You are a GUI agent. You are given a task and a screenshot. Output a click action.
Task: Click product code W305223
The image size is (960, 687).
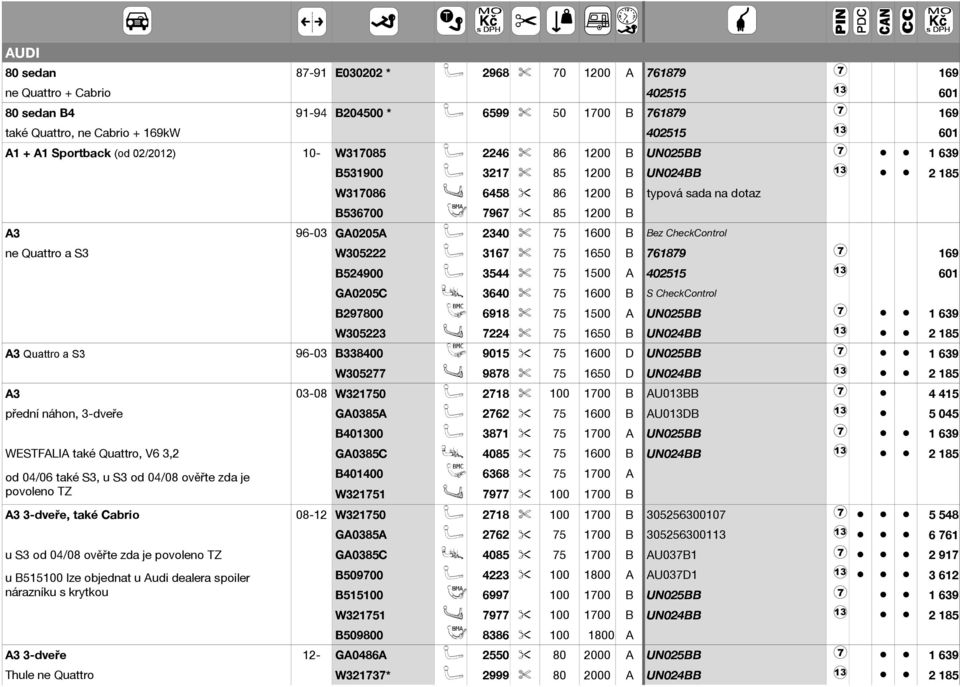[x=361, y=334]
